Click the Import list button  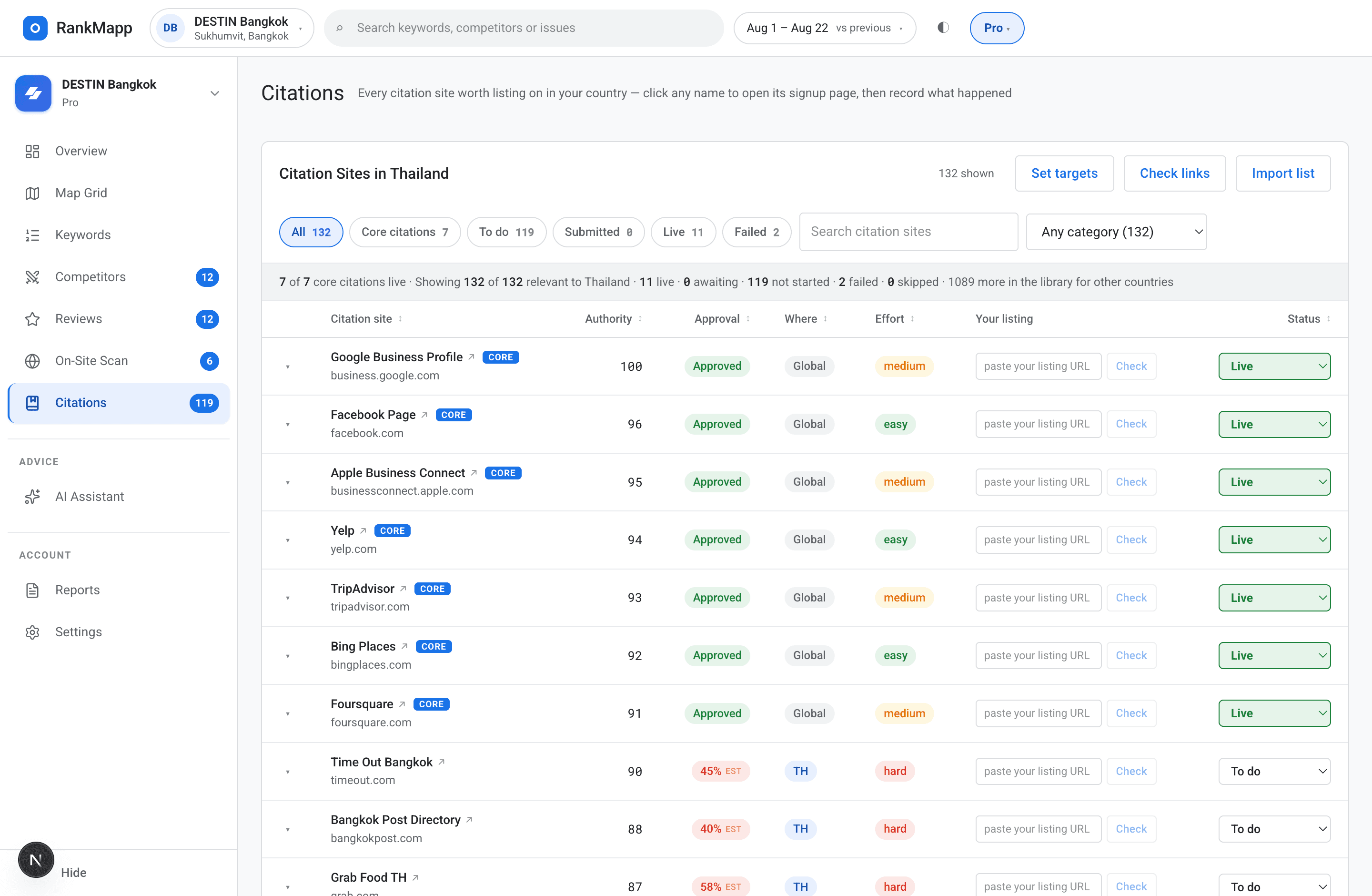tap(1282, 173)
